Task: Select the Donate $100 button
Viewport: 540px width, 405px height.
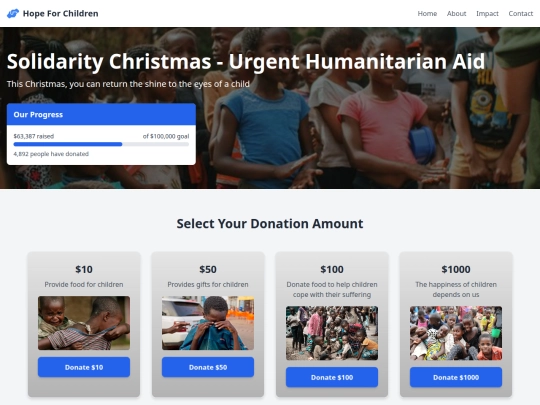Action: (332, 377)
